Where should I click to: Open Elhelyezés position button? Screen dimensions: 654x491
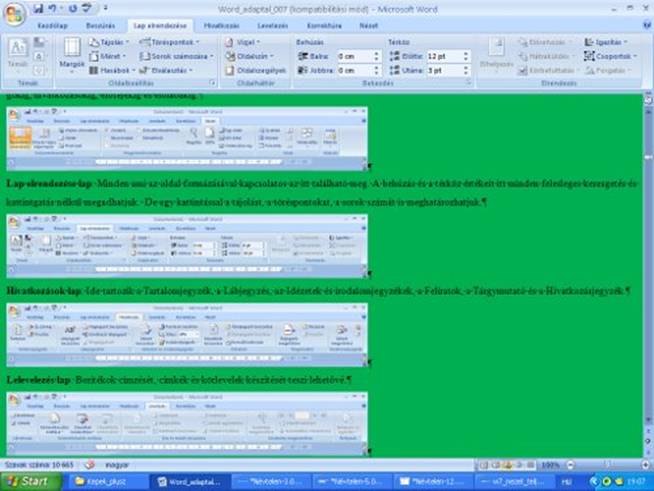tap(496, 56)
